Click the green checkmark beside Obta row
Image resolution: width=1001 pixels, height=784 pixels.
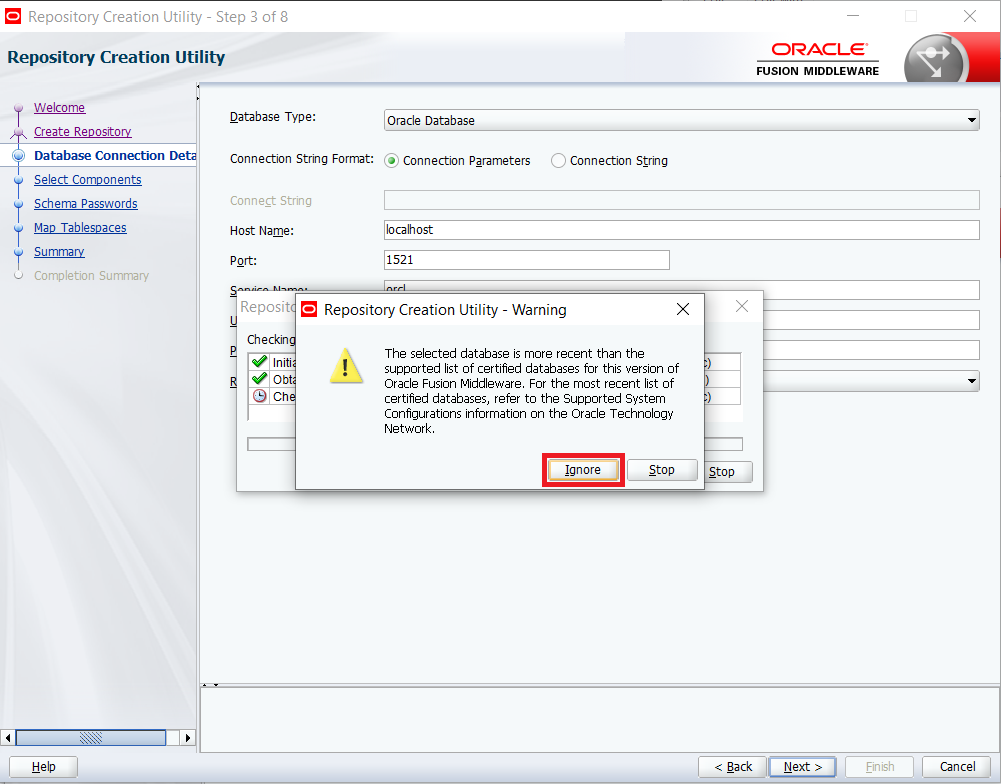click(x=259, y=379)
